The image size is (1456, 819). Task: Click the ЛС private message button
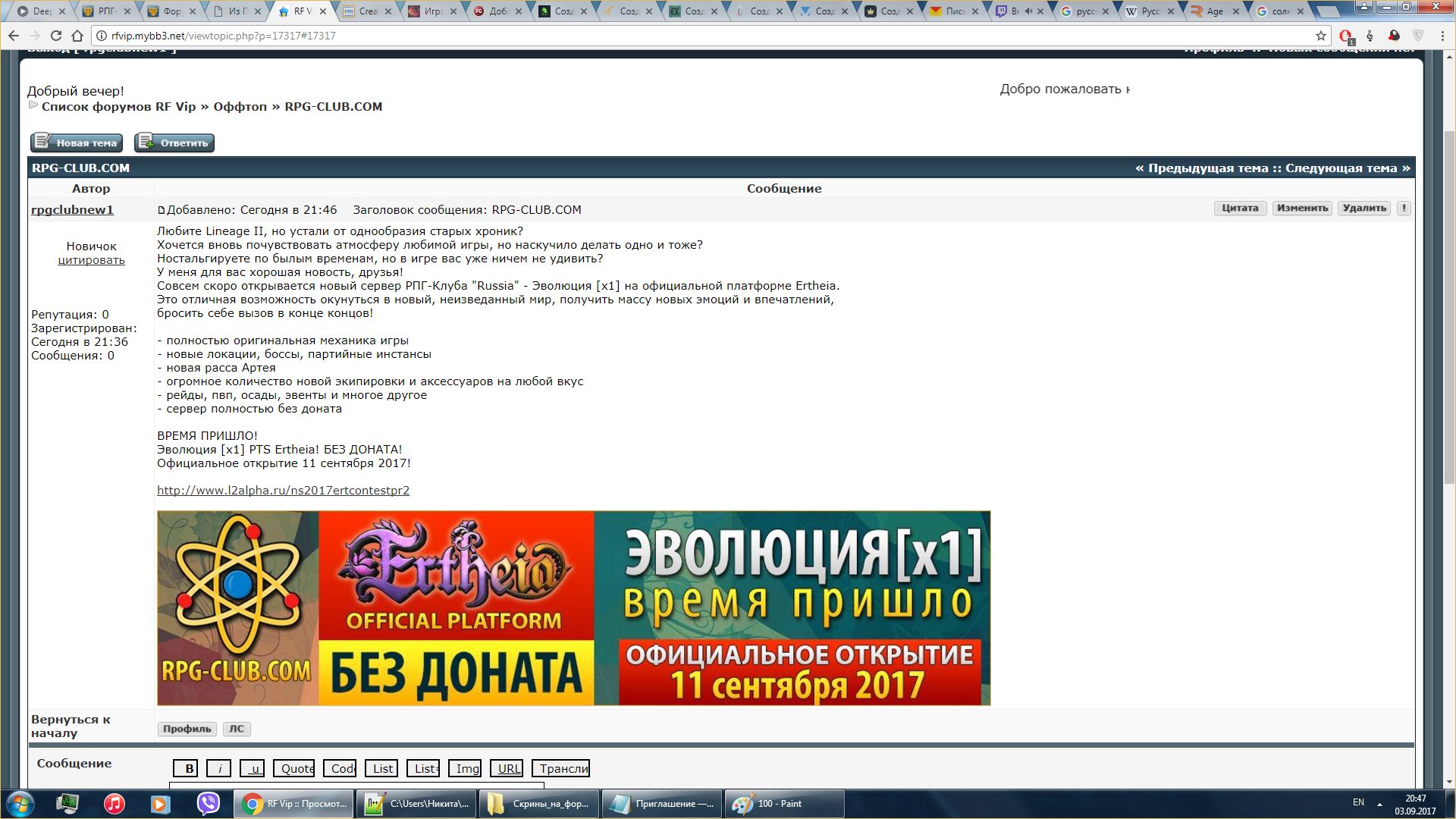[x=237, y=729]
